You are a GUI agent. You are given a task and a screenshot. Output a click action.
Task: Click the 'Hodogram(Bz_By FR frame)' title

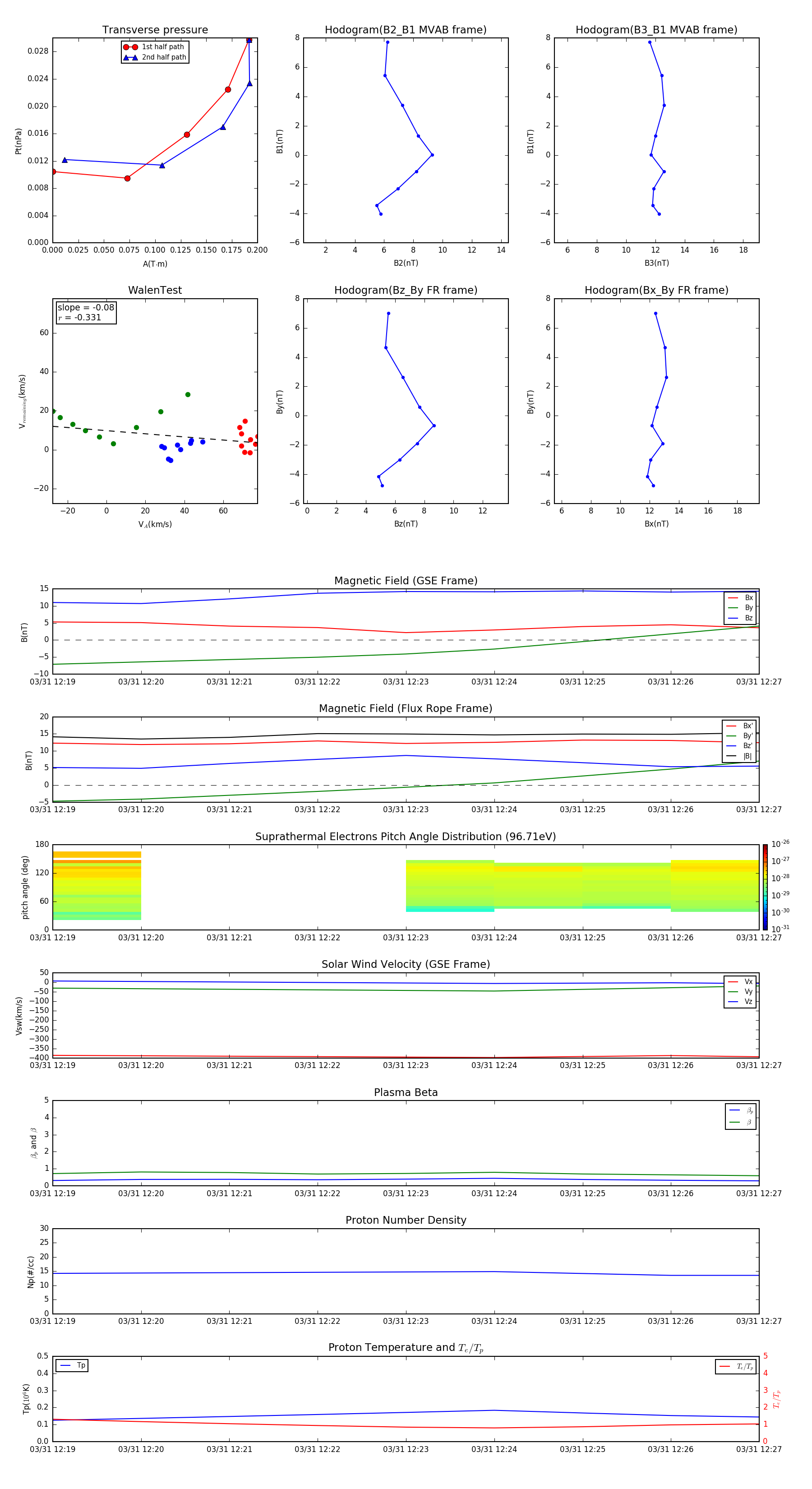pos(406,290)
